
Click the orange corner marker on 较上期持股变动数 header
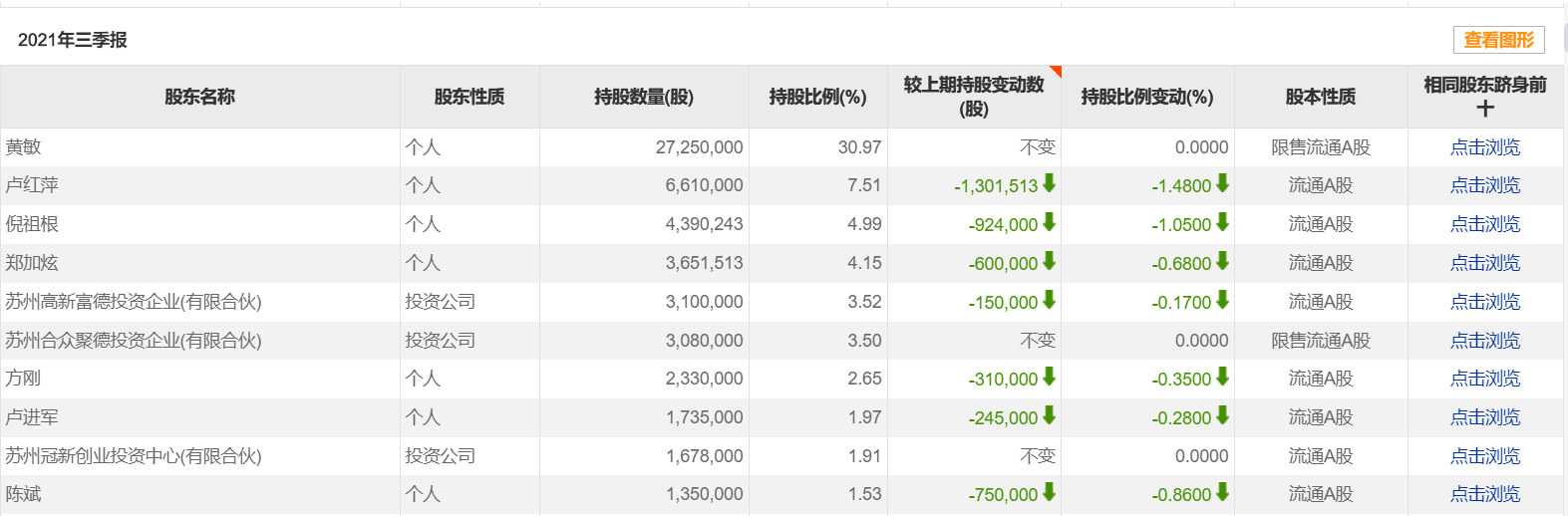(1057, 71)
